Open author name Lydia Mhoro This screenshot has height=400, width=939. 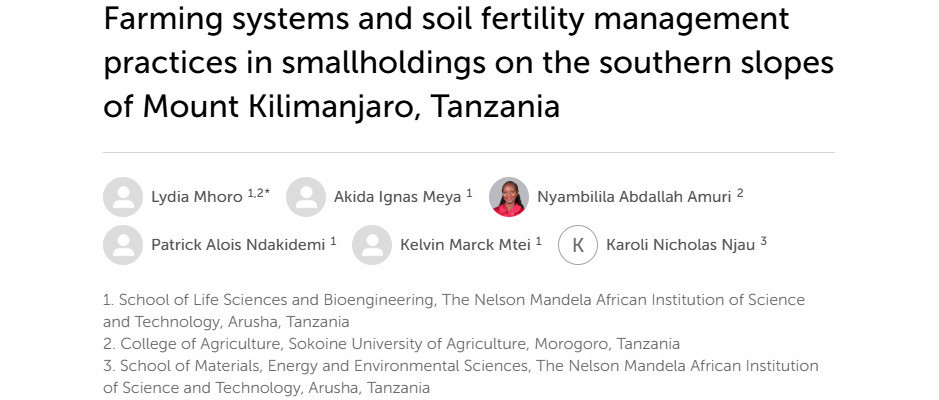pyautogui.click(x=197, y=197)
